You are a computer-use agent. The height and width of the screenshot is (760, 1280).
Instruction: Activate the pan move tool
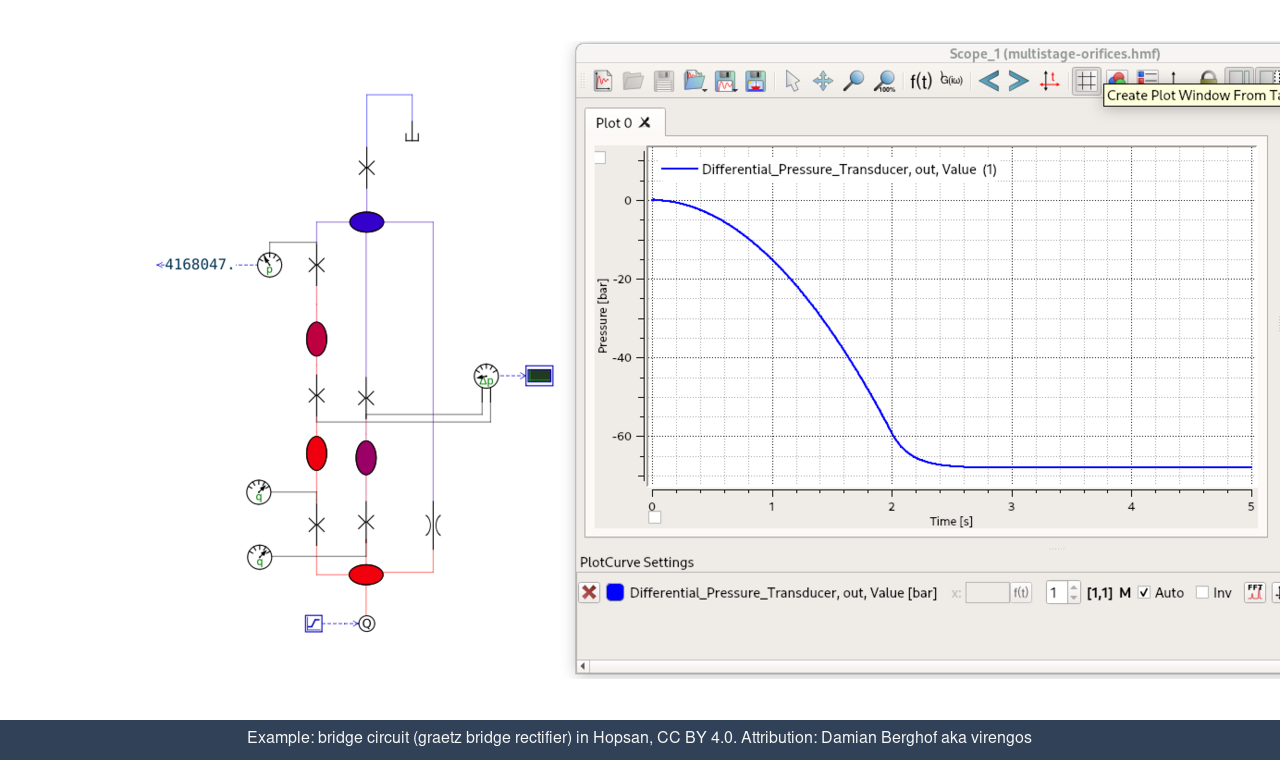click(823, 81)
